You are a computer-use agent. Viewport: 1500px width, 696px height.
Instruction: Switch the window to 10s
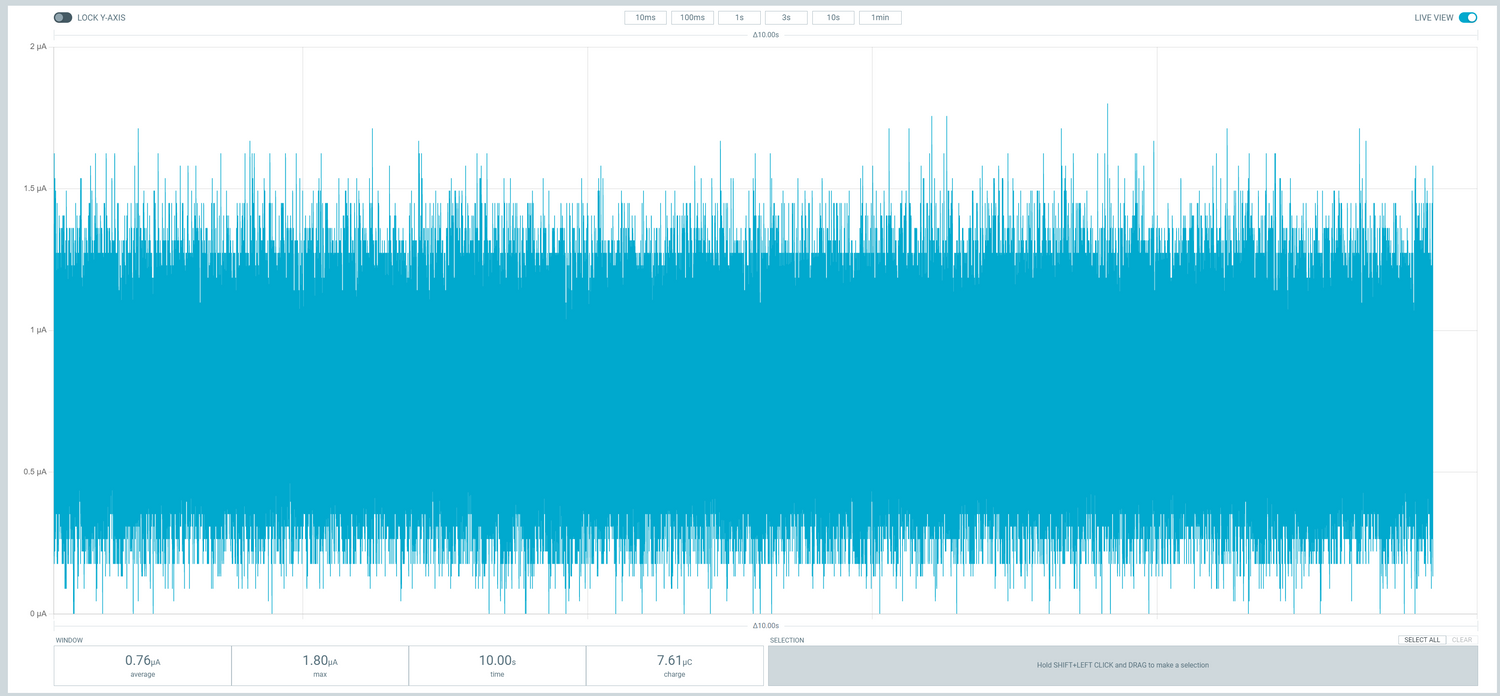(x=833, y=18)
